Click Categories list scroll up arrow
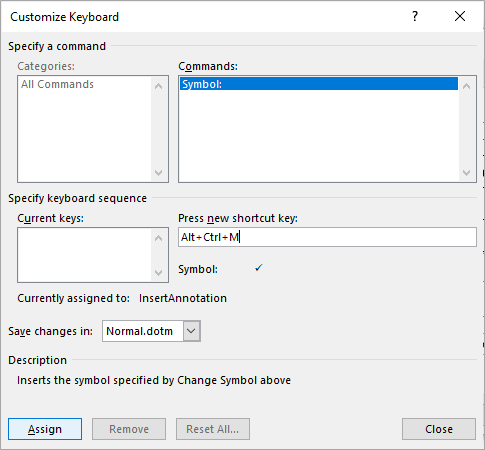485x450 pixels. point(159,86)
